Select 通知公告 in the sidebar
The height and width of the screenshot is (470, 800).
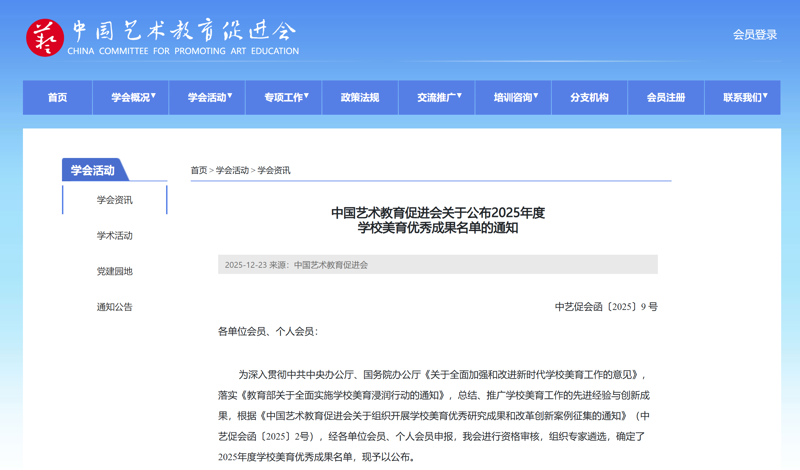click(x=115, y=307)
